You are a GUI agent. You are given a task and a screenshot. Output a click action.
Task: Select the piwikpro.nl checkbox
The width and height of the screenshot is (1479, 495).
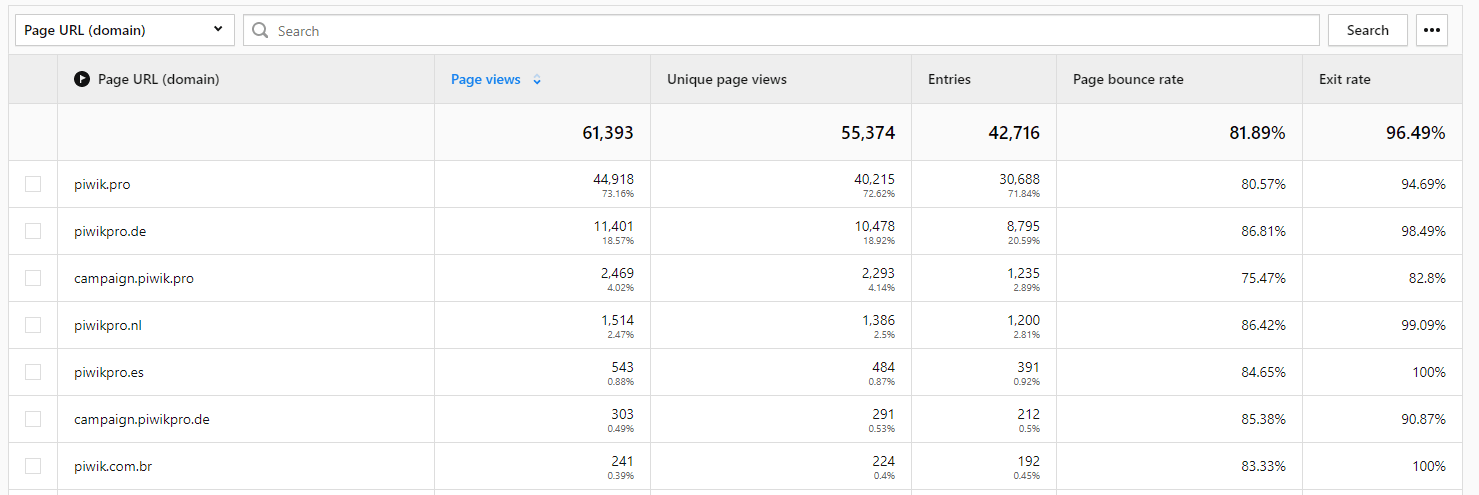pos(33,325)
